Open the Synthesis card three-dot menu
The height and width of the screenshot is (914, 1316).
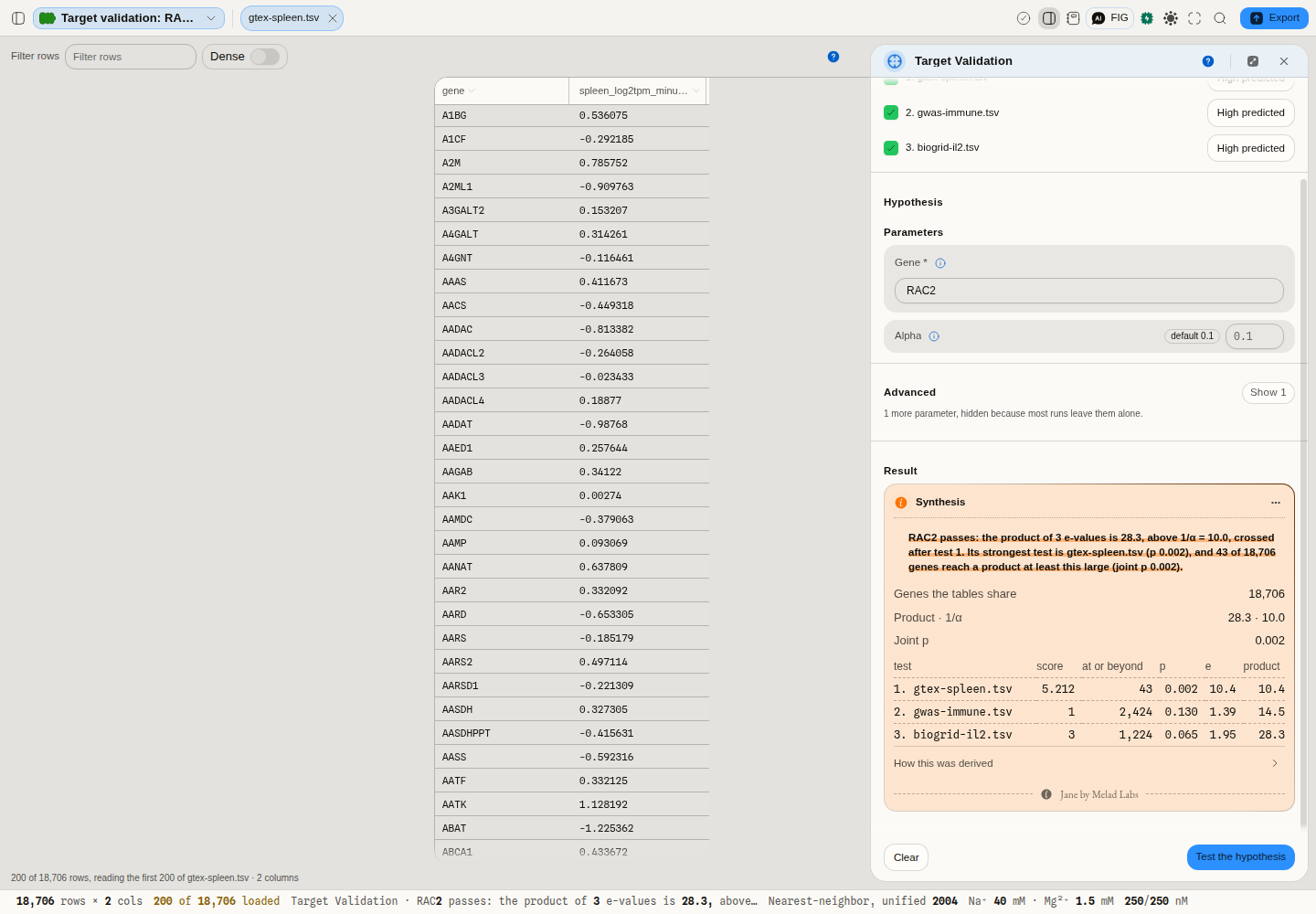tap(1276, 503)
